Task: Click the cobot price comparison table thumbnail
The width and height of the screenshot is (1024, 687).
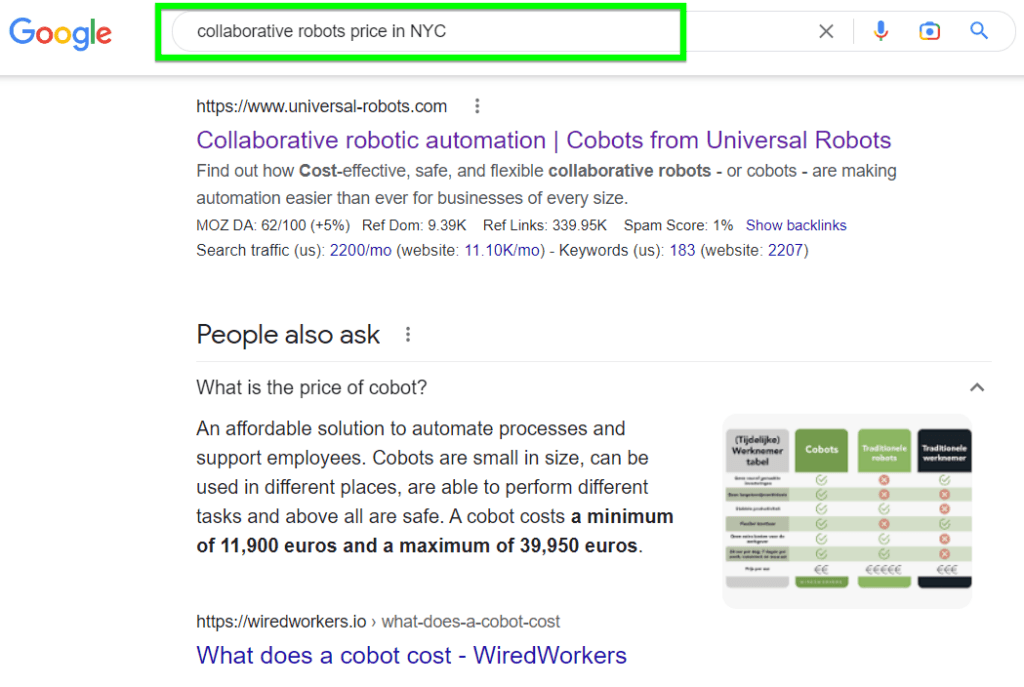Action: (848, 510)
